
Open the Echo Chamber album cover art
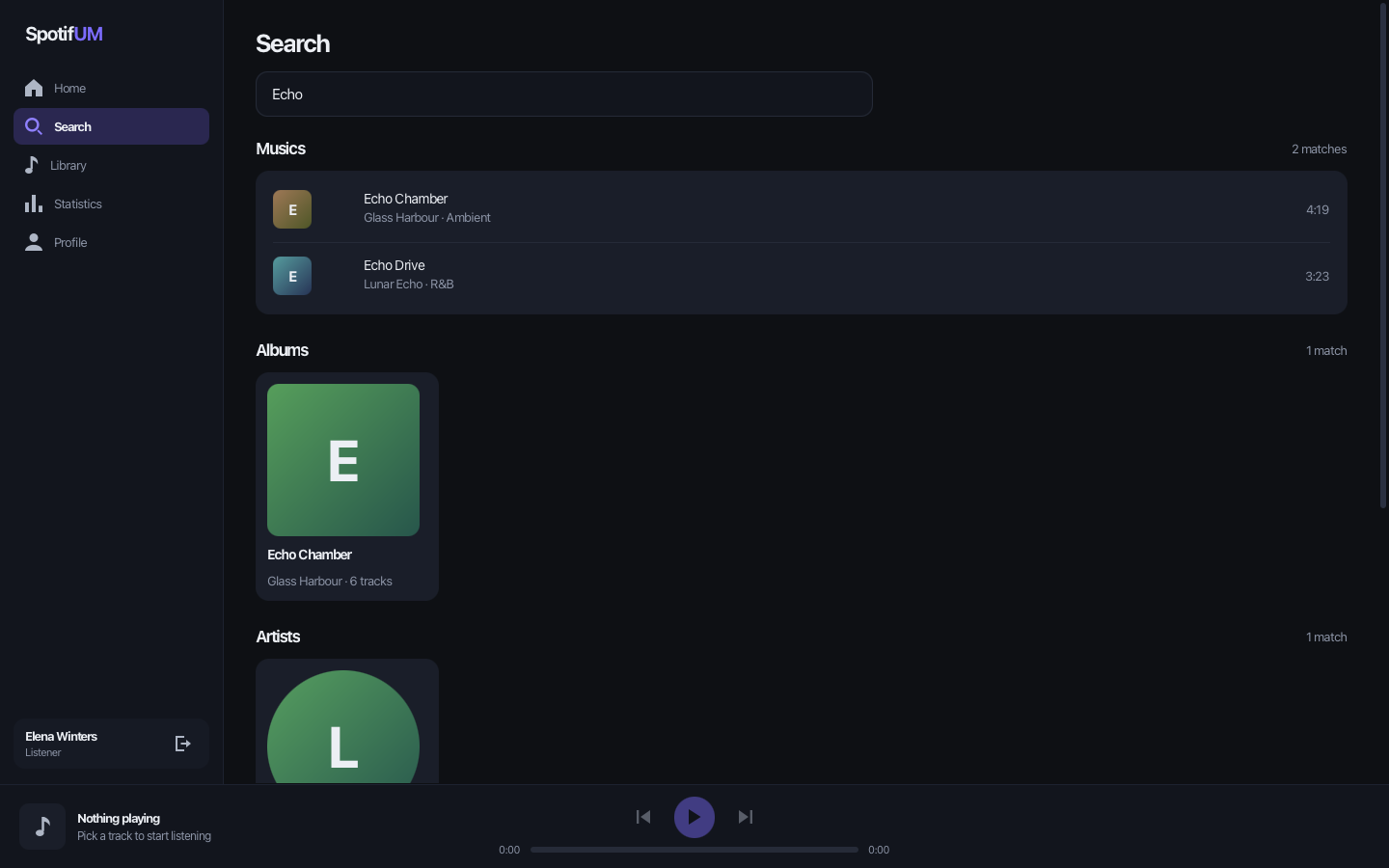point(343,460)
